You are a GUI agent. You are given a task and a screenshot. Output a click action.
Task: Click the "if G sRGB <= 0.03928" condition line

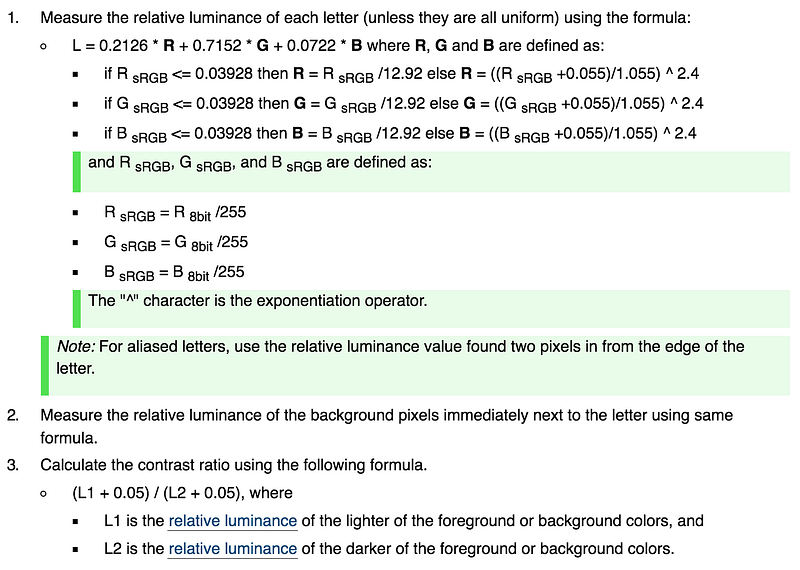click(x=404, y=104)
